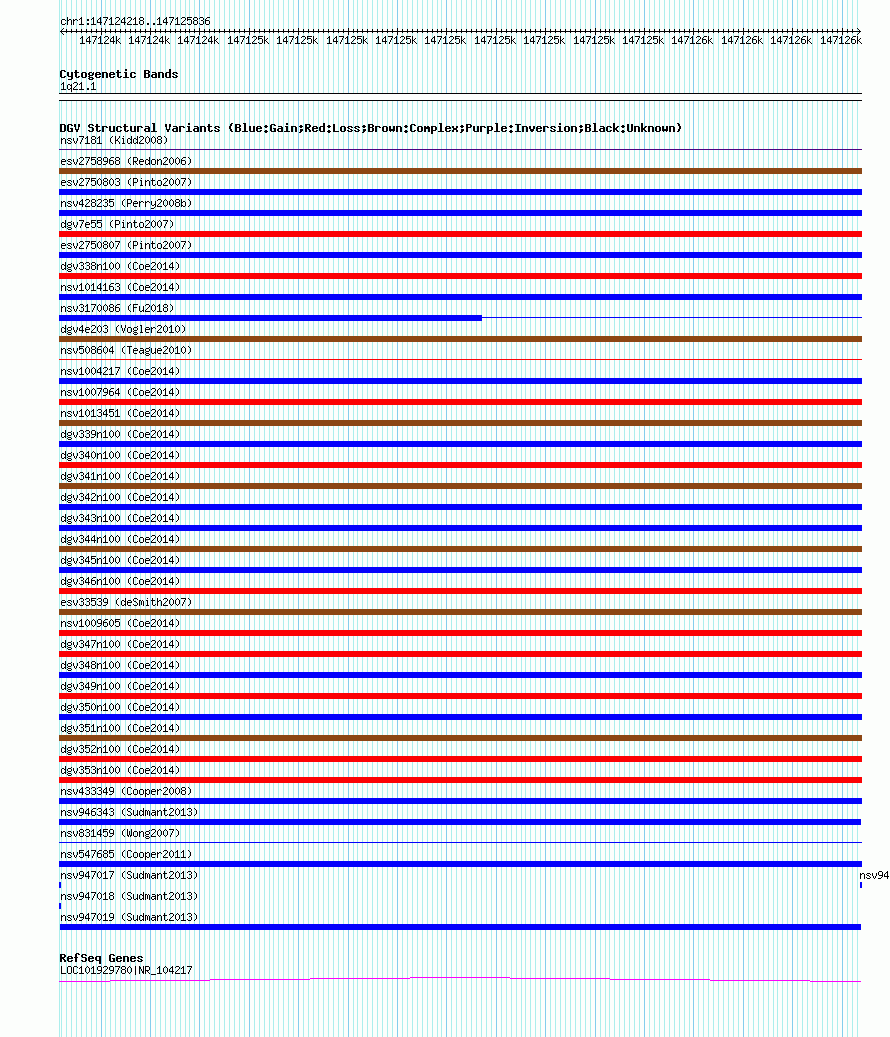The width and height of the screenshot is (890, 1037).
Task: Open the nsv947019 (Sudmant2013) label
Action: 129,917
